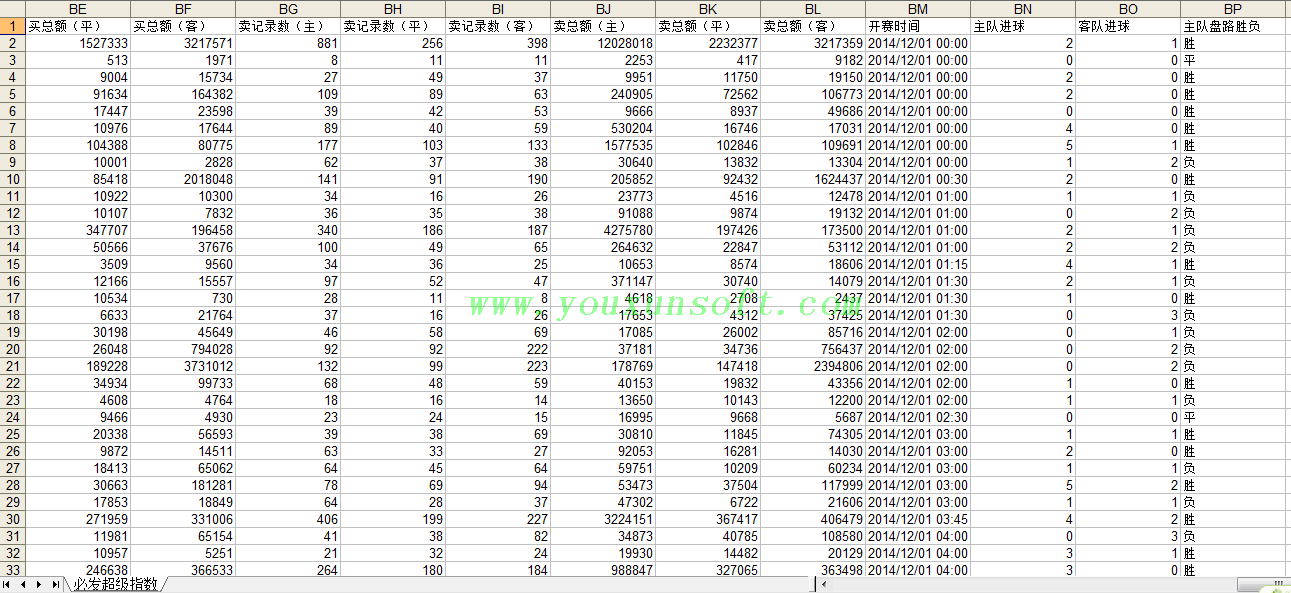
Task: Go to previous sheet with navigation arrow
Action: (22, 584)
